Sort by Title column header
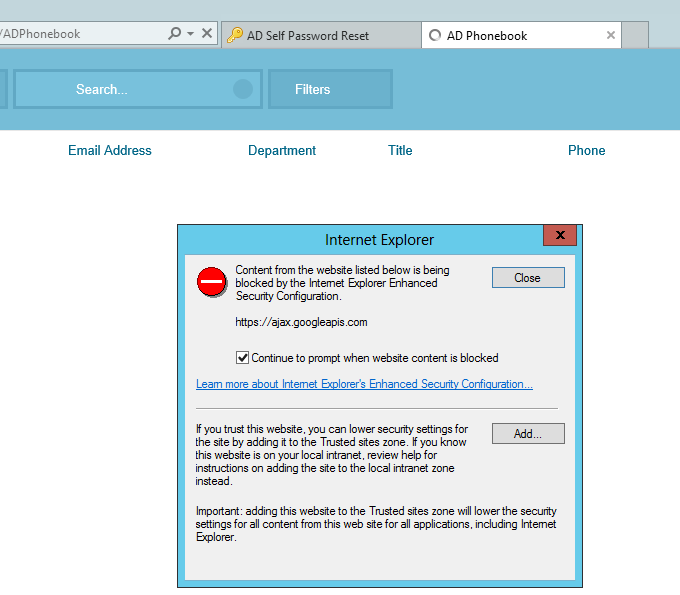The height and width of the screenshot is (595, 680). pyautogui.click(x=400, y=150)
